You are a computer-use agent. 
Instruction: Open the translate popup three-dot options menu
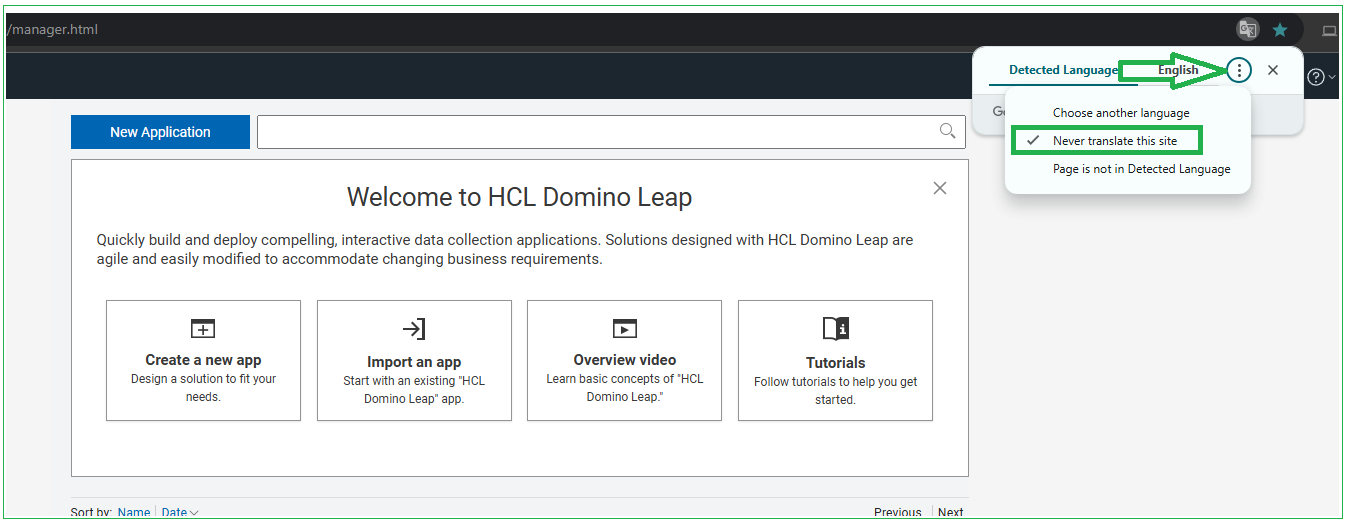(x=1239, y=70)
